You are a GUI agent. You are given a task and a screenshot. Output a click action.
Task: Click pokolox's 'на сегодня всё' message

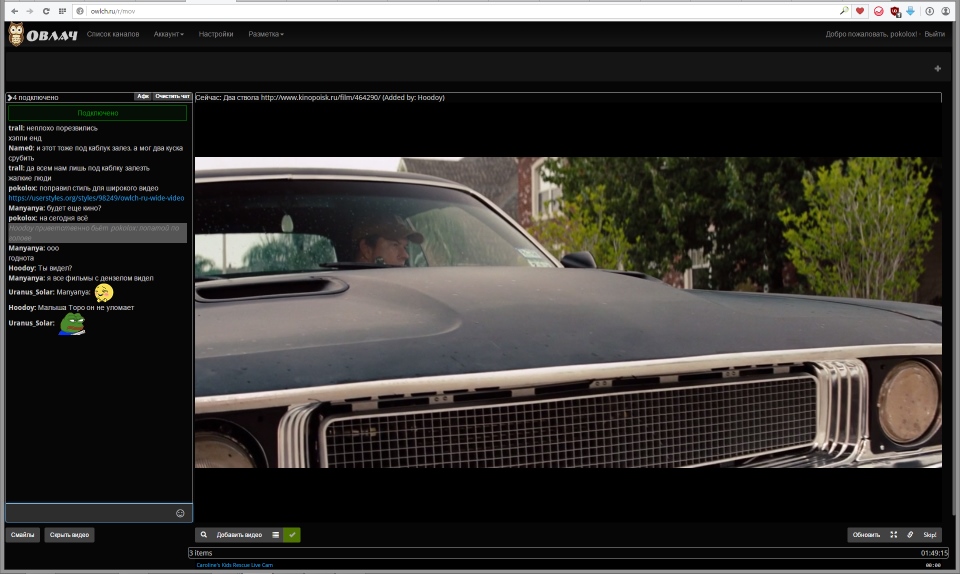tap(48, 218)
